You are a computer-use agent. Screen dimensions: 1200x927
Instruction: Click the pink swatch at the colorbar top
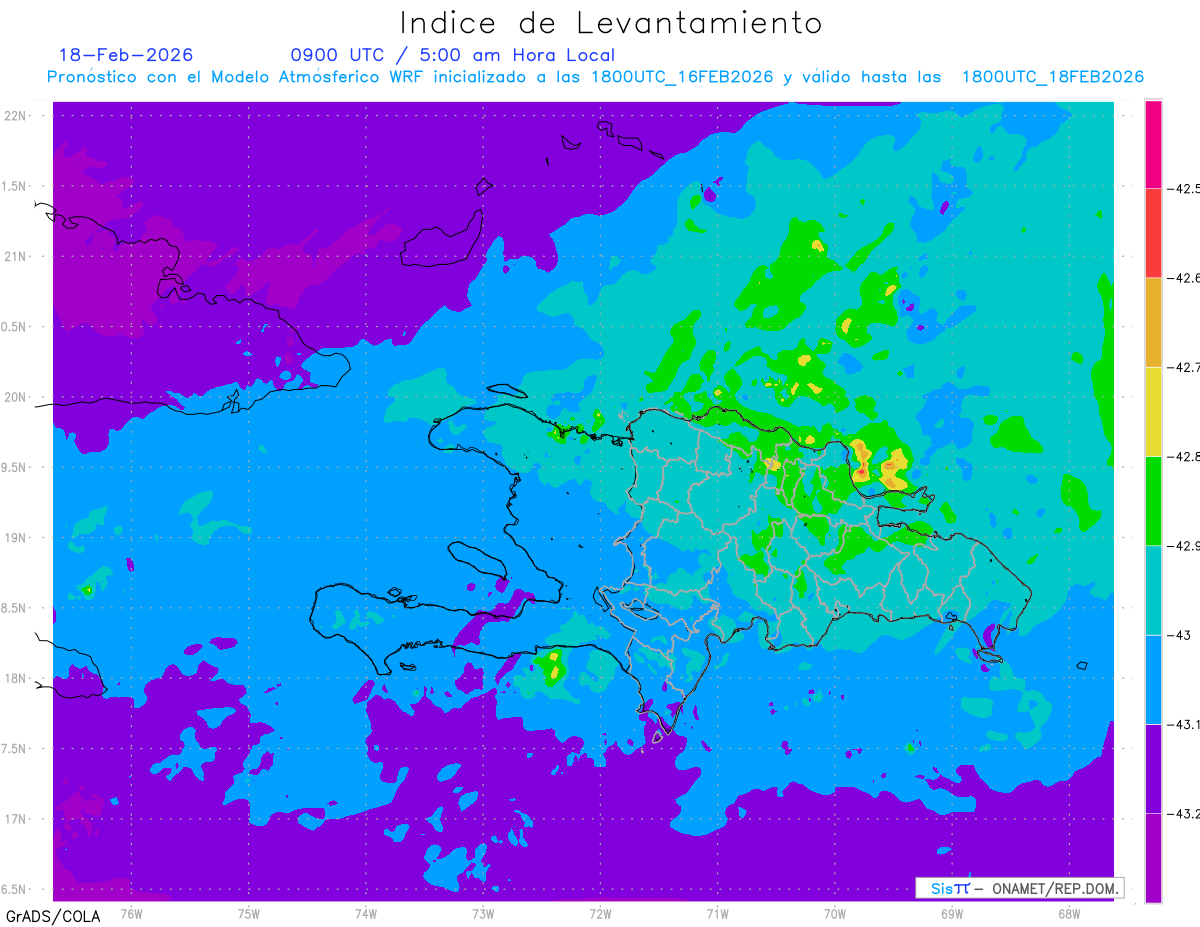(1153, 144)
